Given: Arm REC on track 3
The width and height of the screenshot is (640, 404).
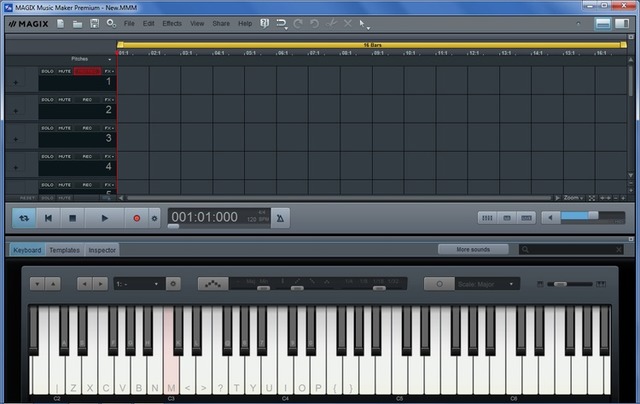Looking at the screenshot, I should pyautogui.click(x=87, y=129).
